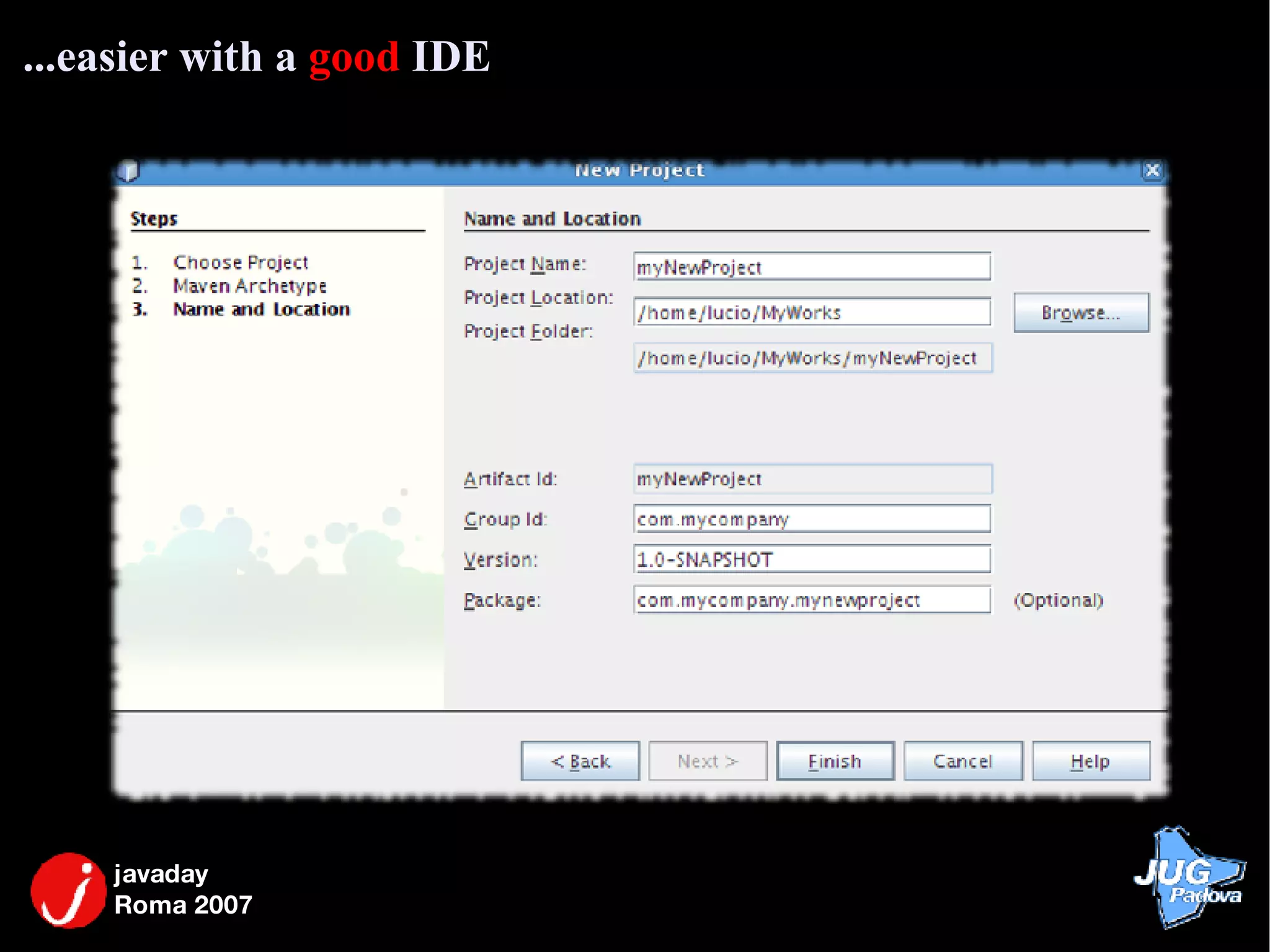Click the 'Project Folder:' label

528,331
